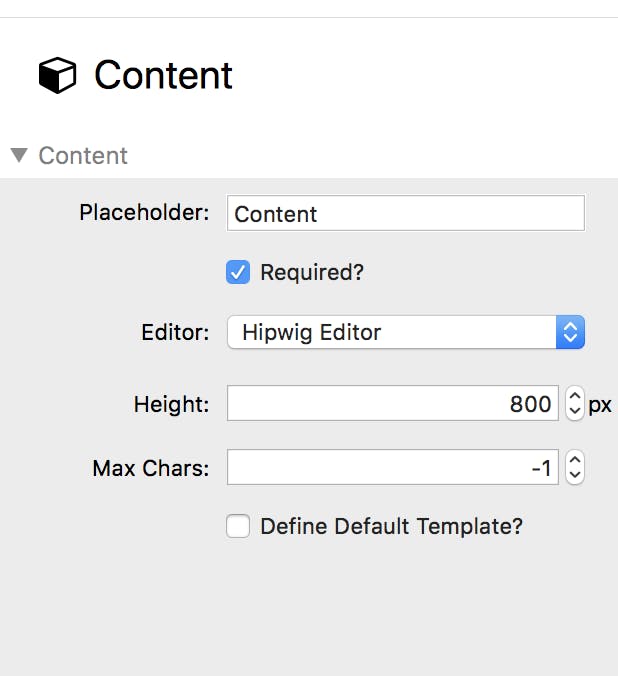Click the cube icon beside the Content title
The image size is (618, 676).
(57, 76)
